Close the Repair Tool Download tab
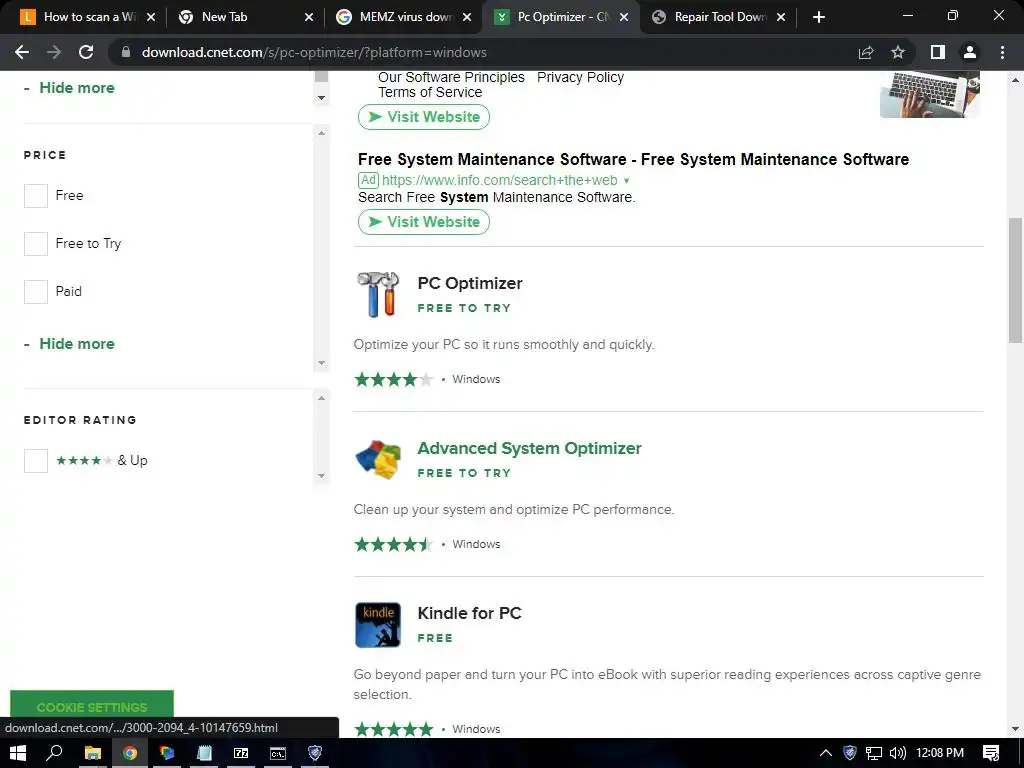Screen dimensions: 1024x768 (780, 18)
